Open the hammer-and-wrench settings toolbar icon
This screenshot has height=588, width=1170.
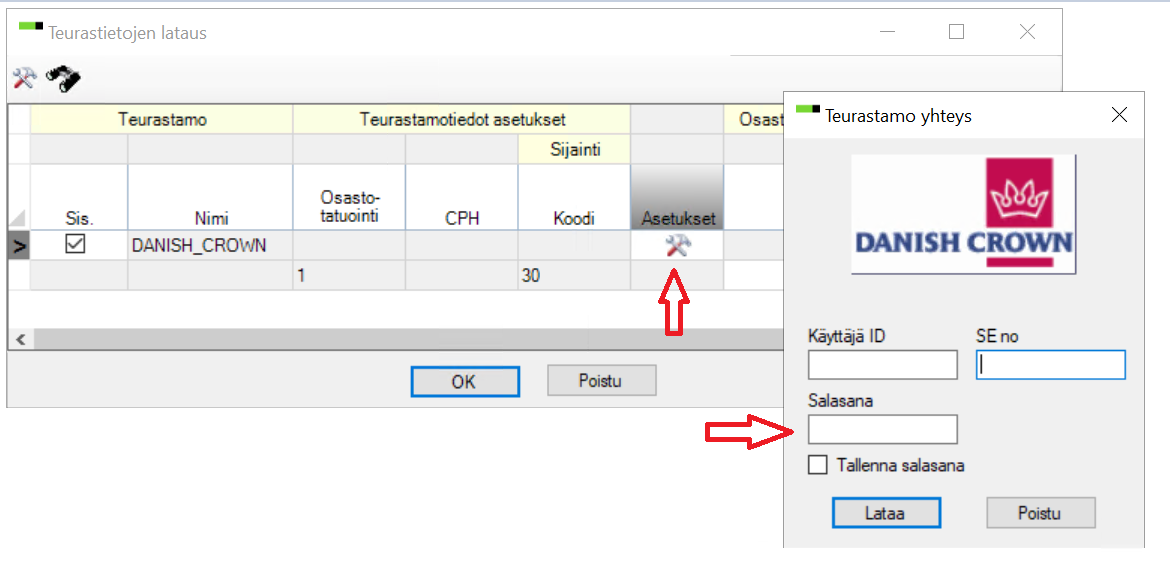(25, 78)
